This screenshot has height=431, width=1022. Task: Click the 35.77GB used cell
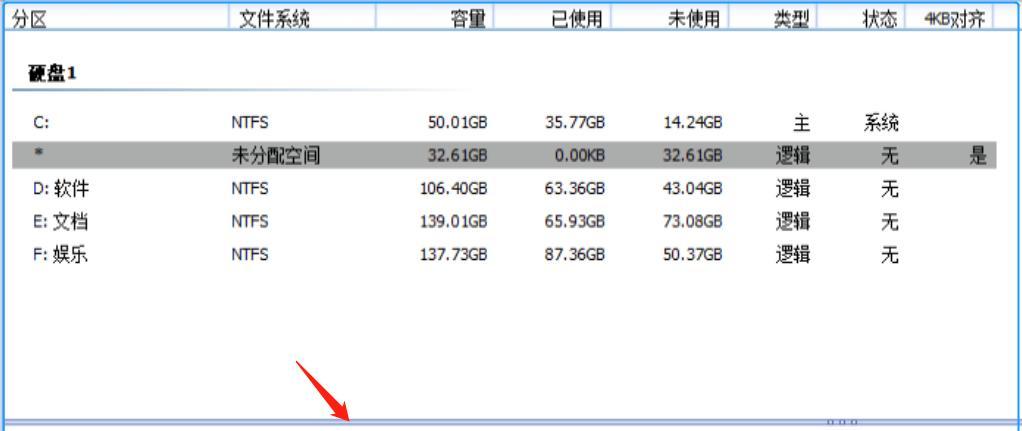click(575, 123)
